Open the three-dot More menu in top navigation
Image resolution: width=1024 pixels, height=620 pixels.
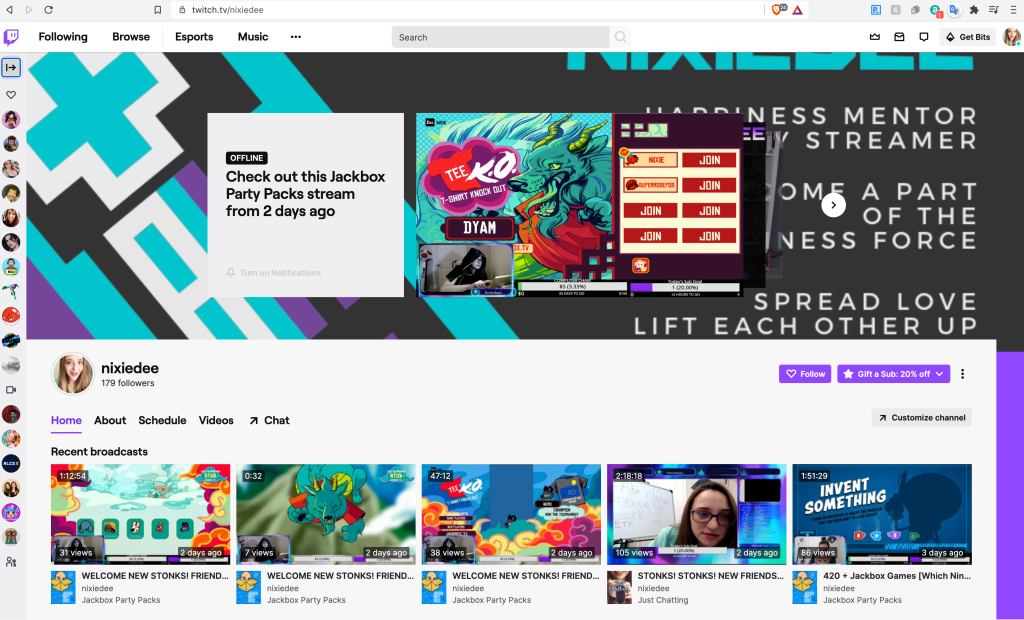[x=295, y=37]
